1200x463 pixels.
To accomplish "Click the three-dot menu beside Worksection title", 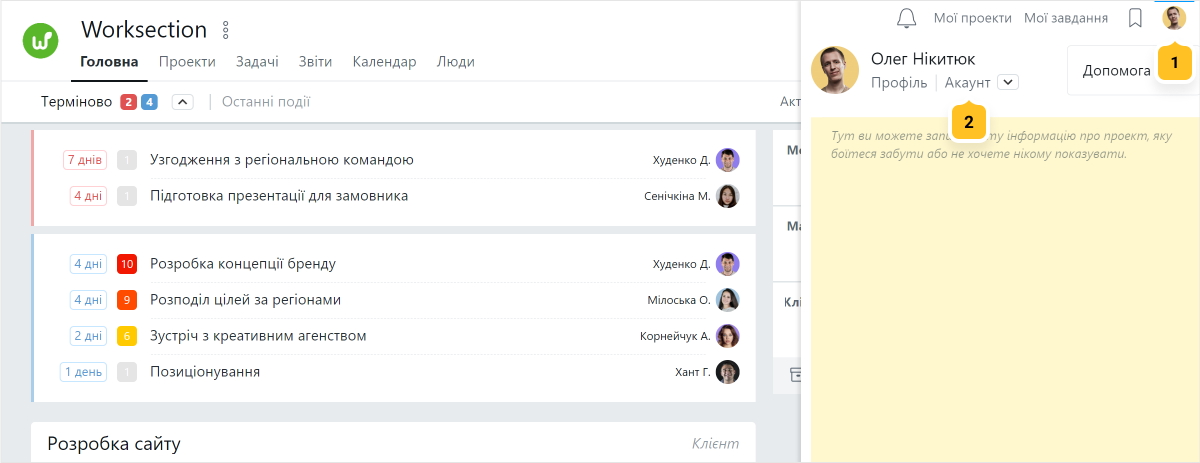I will (x=225, y=30).
